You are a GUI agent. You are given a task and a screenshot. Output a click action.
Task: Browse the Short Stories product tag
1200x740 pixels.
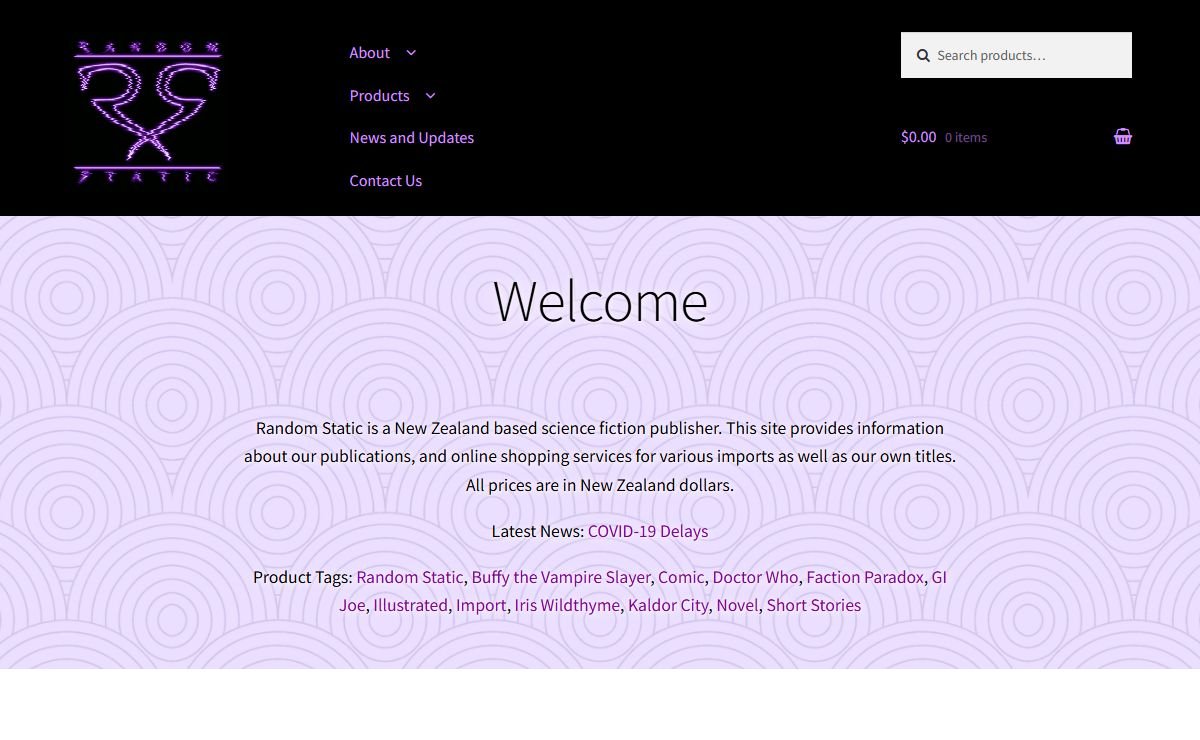813,605
